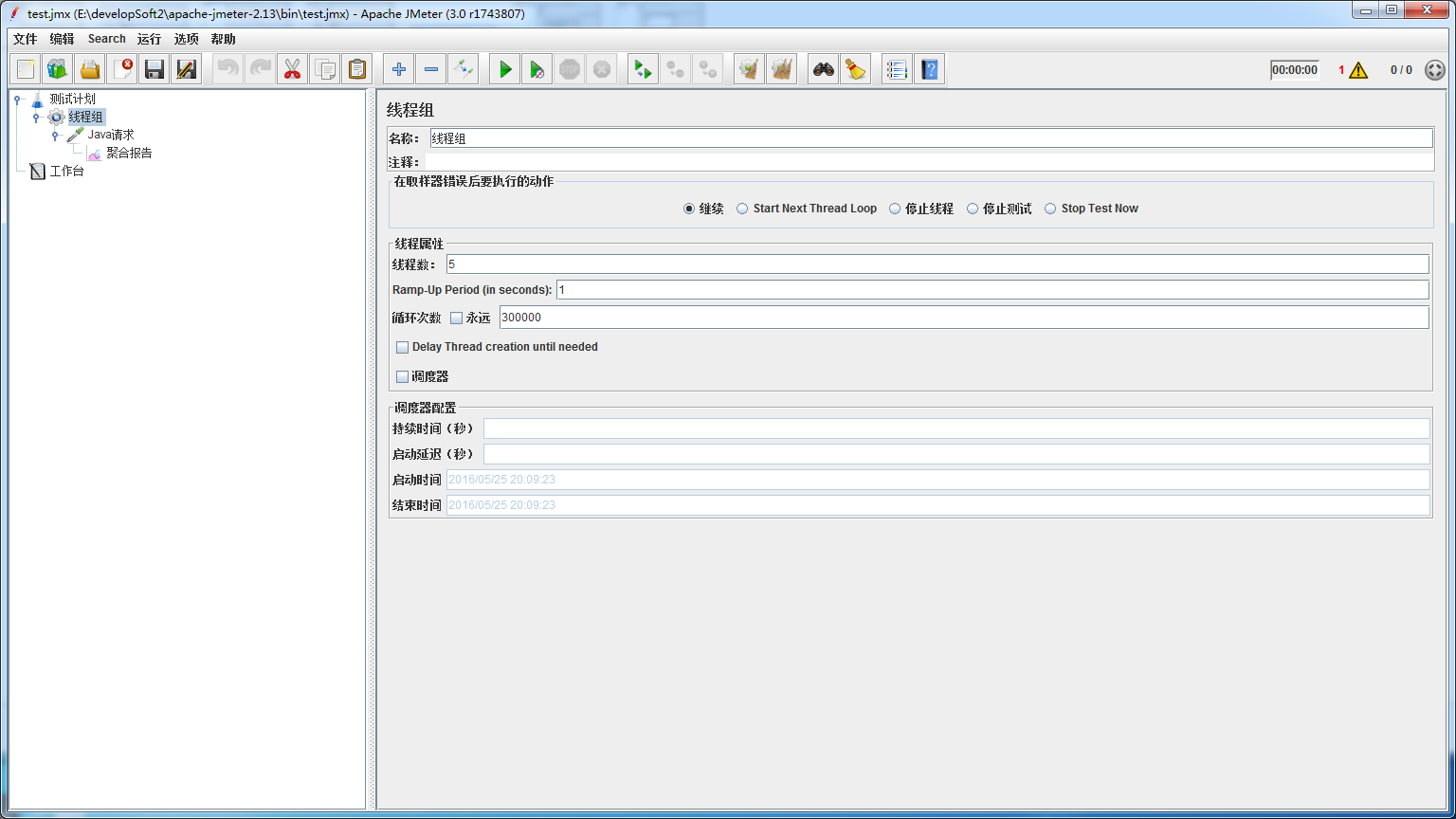
Task: Enable Delay Thread creation until needed
Action: [402, 347]
